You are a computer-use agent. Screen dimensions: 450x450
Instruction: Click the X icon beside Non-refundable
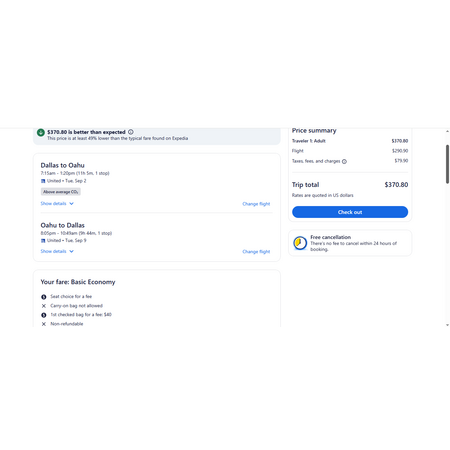pyautogui.click(x=44, y=324)
